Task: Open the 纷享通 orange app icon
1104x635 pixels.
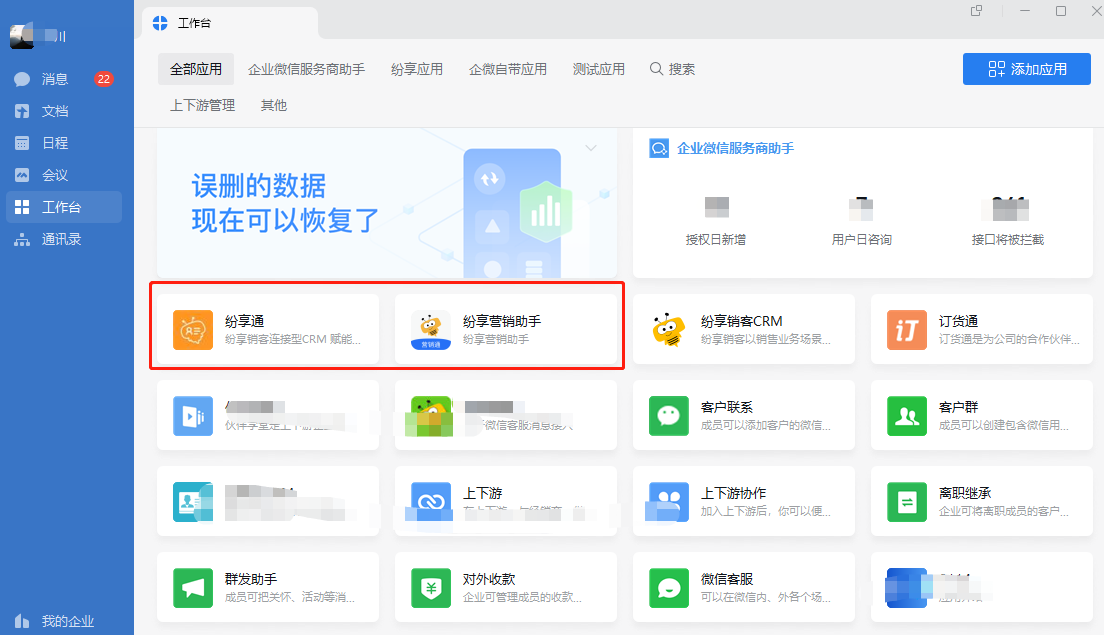Action: click(193, 329)
